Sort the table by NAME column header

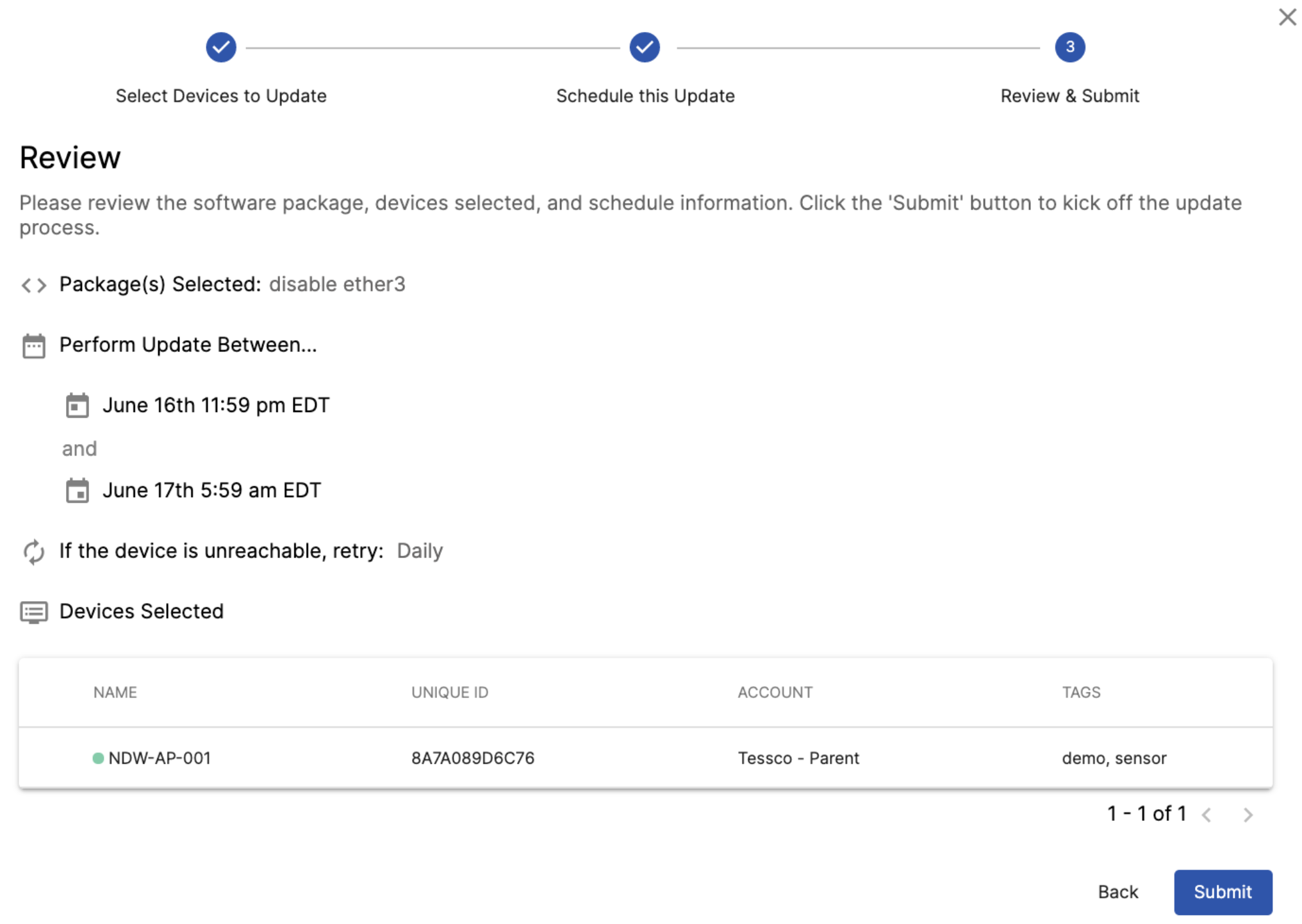point(115,693)
